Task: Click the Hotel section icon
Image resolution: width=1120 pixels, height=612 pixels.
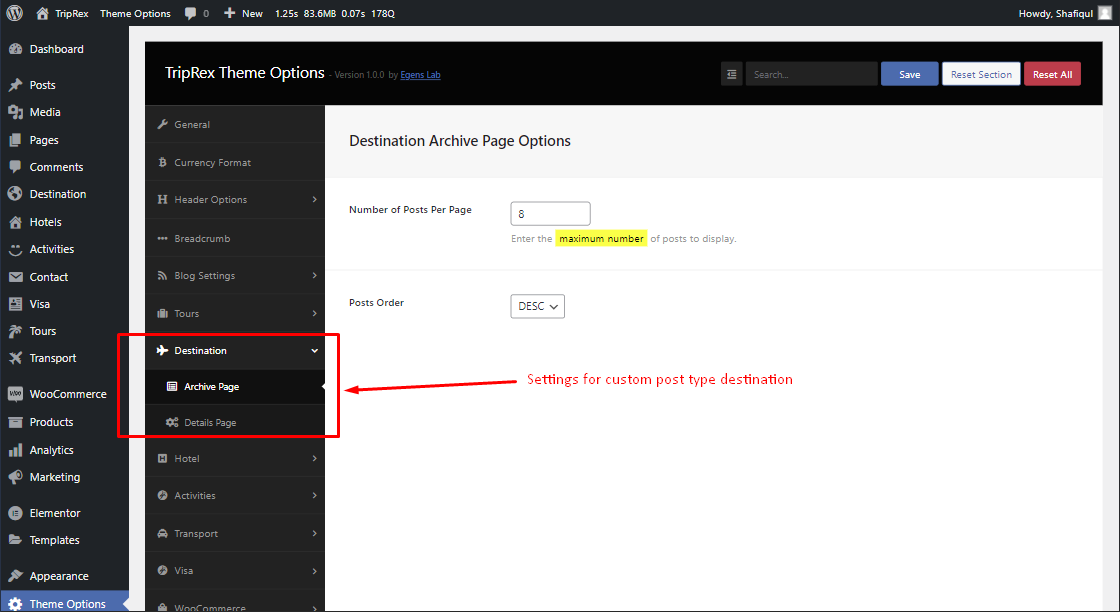Action: click(x=162, y=458)
